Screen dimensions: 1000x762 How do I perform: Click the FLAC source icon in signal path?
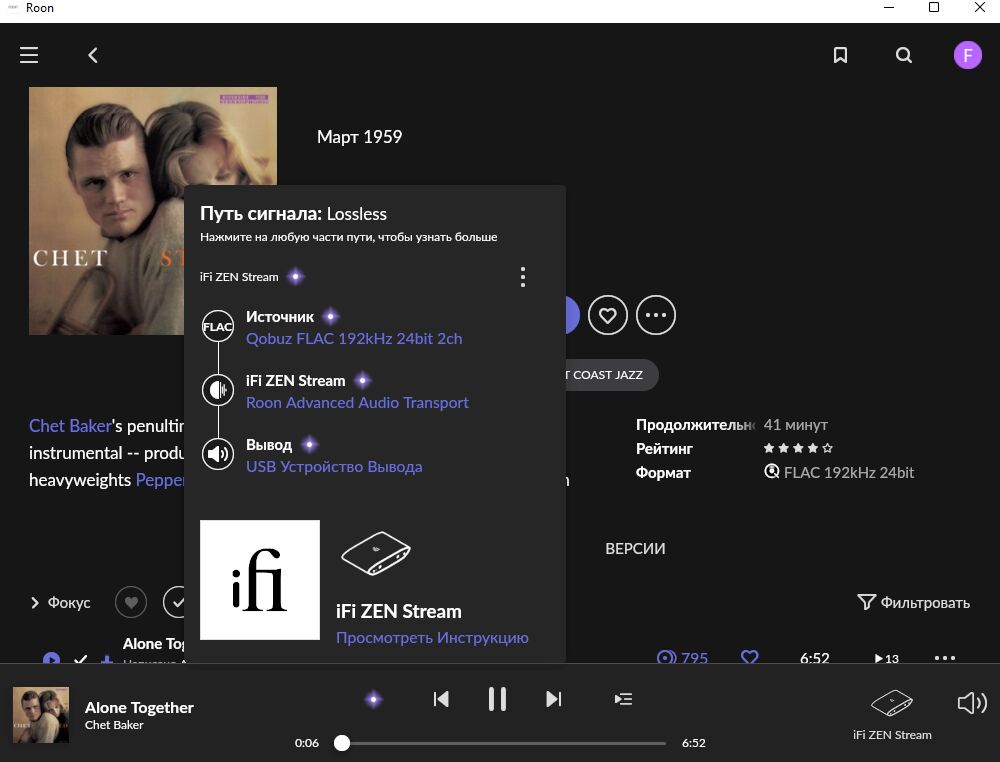[217, 326]
